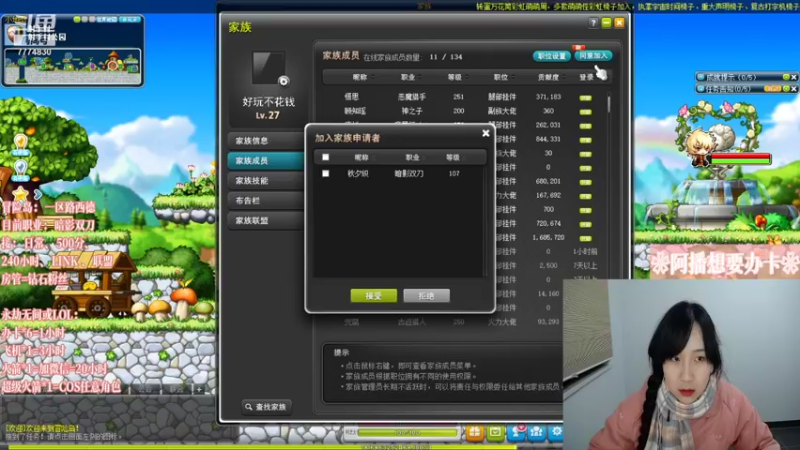Screen dimensions: 800x450
Task: Open the gift box cash shop icon
Action: pos(474,433)
